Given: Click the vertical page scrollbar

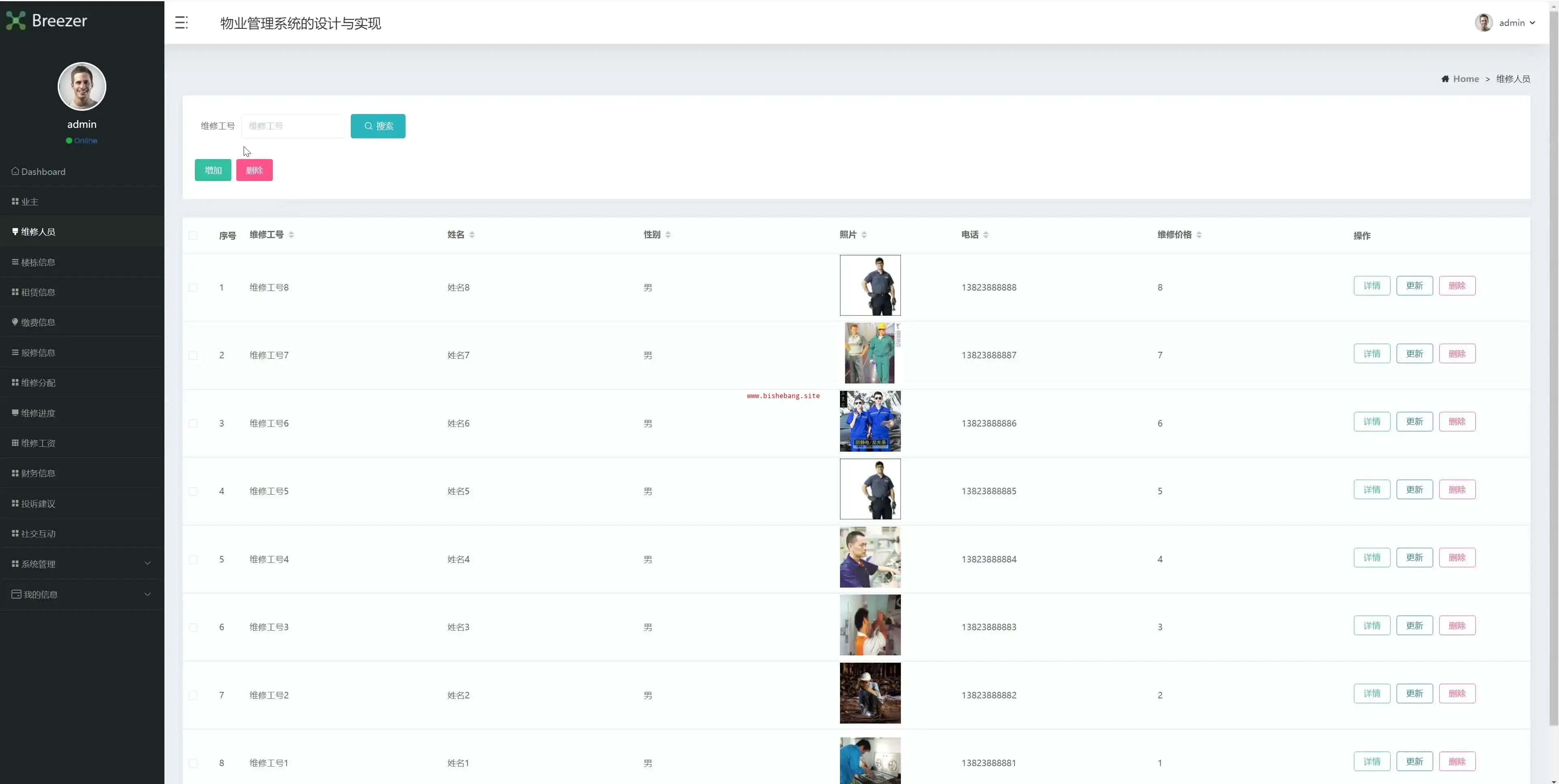Looking at the screenshot, I should click(1554, 363).
